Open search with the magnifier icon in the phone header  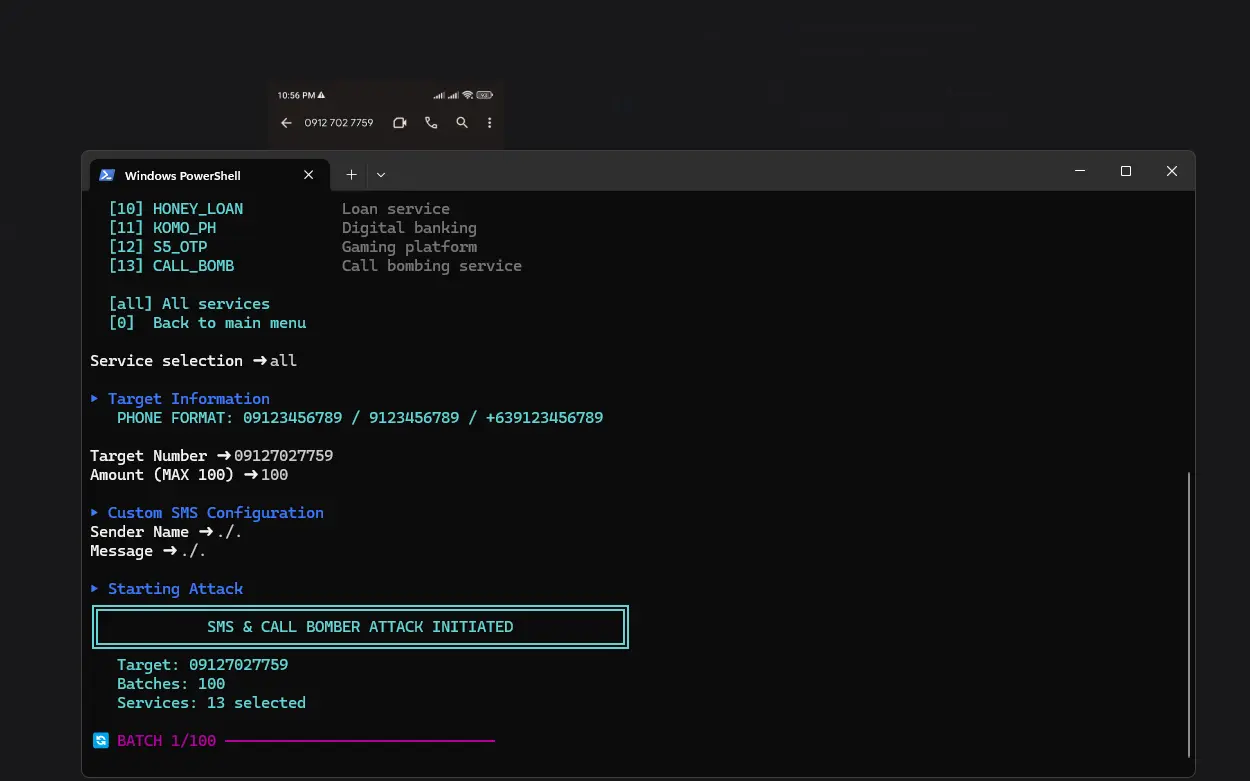[462, 123]
